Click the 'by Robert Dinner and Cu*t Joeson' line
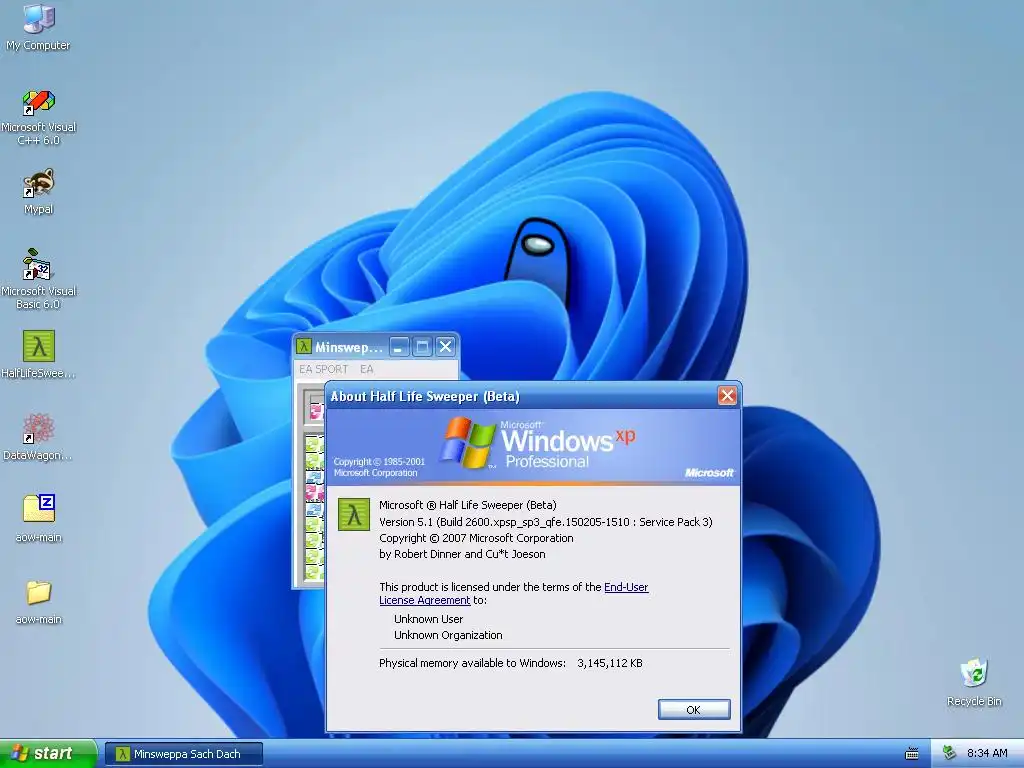The height and width of the screenshot is (768, 1024). click(462, 554)
